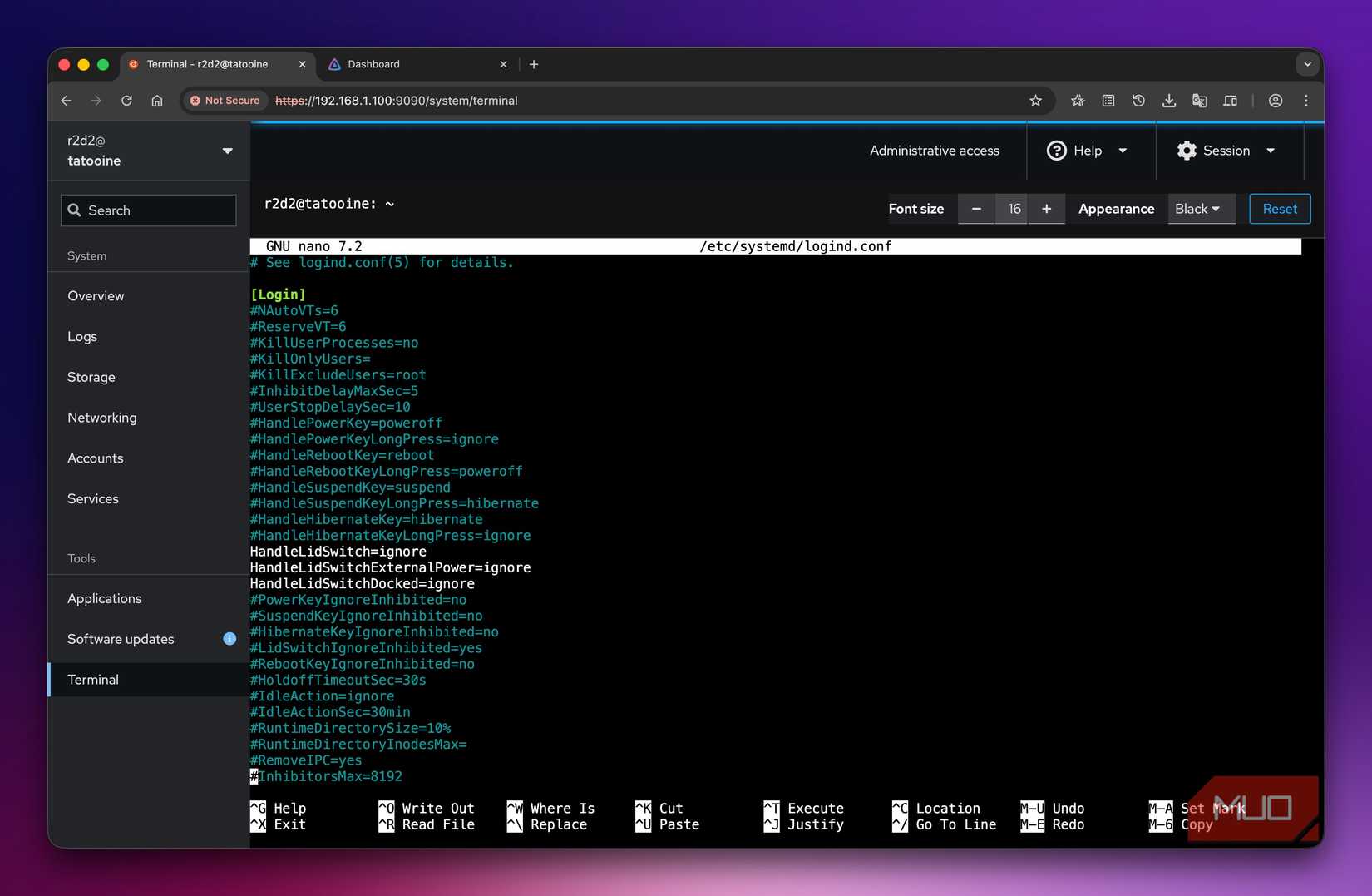Open the Help dropdown menu

coord(1087,151)
